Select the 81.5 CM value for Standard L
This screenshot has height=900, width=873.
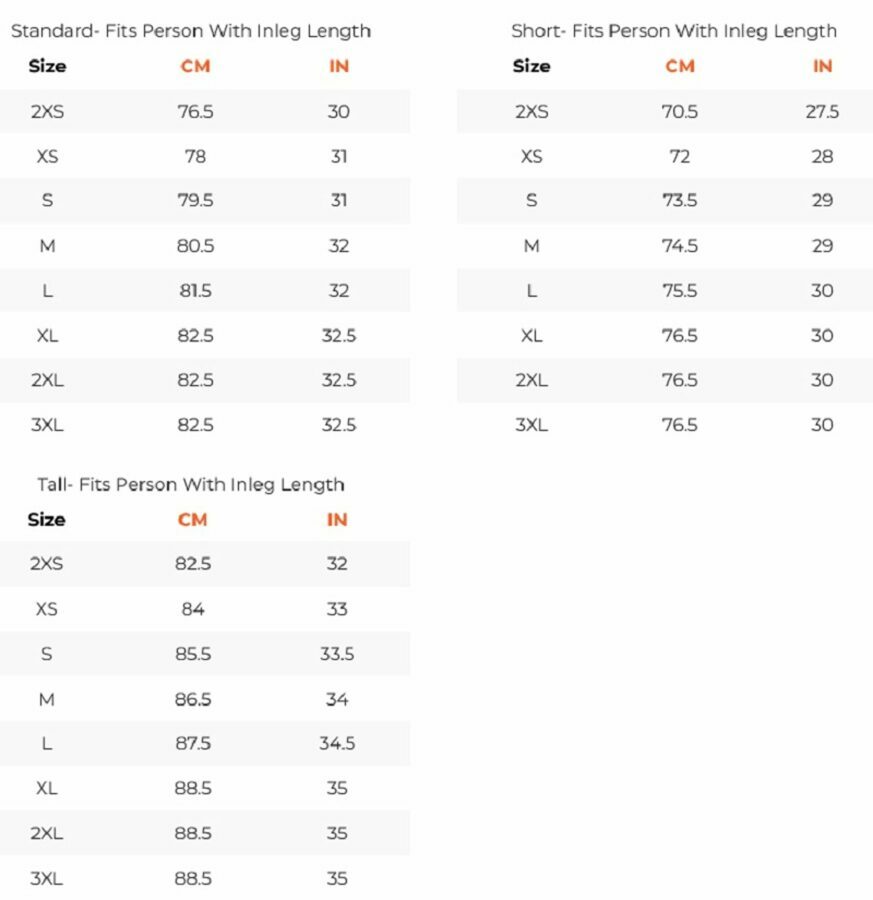(x=195, y=291)
